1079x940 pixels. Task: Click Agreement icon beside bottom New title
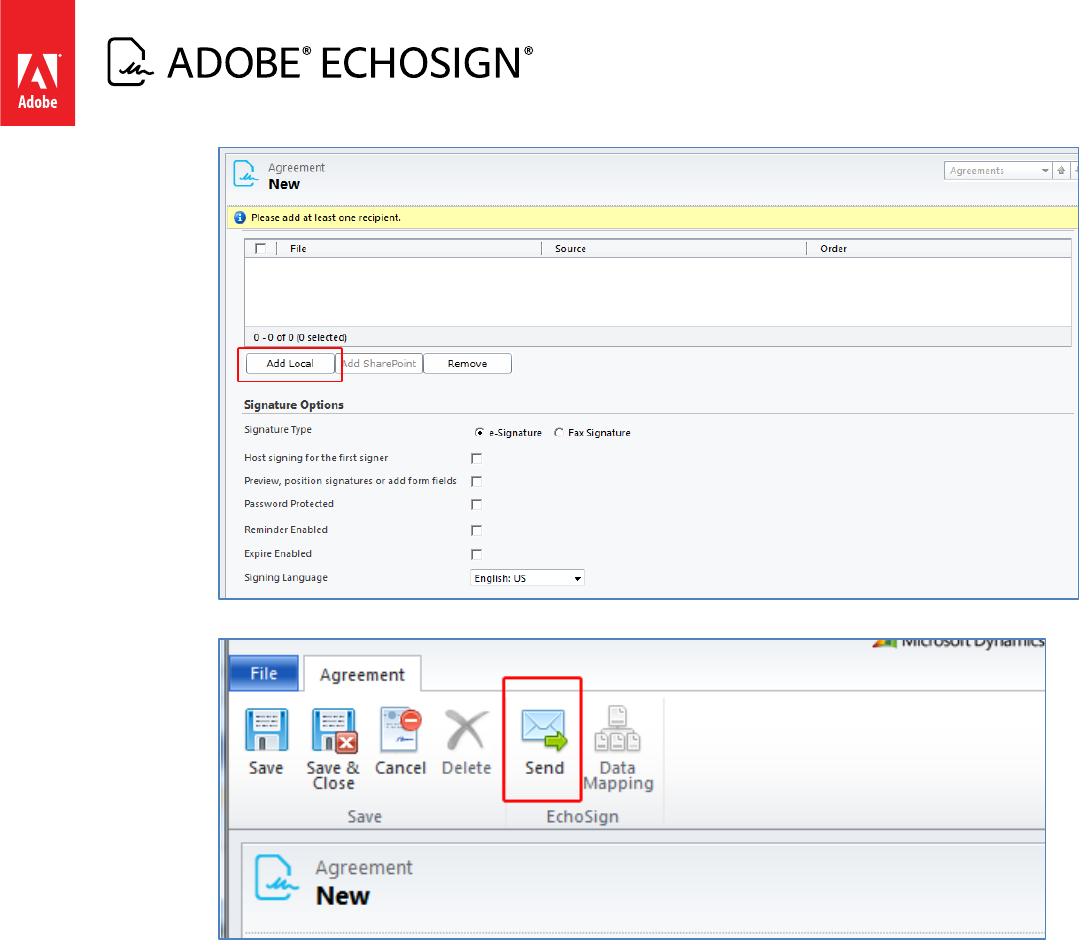click(276, 877)
